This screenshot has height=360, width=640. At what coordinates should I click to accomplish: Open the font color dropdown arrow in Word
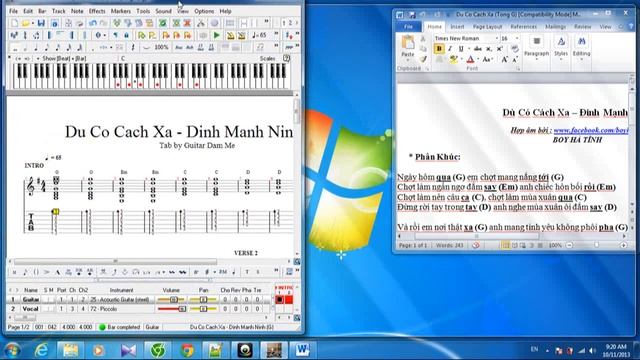[478, 59]
